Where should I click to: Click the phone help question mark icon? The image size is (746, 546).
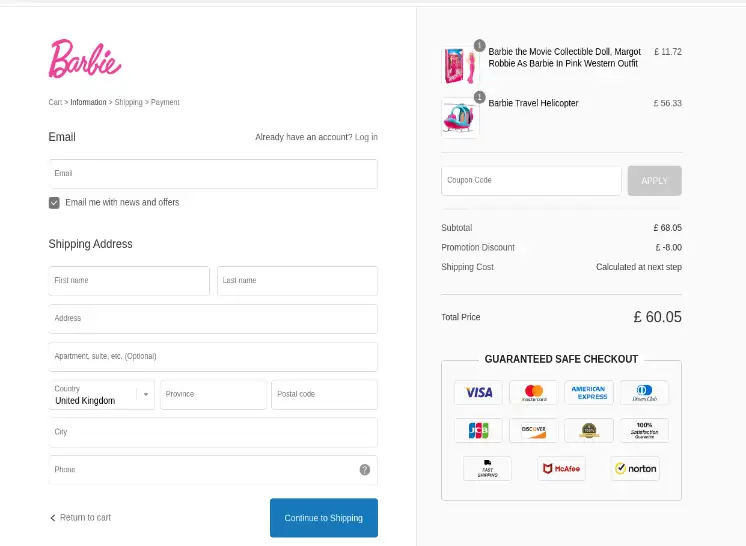[x=364, y=470]
